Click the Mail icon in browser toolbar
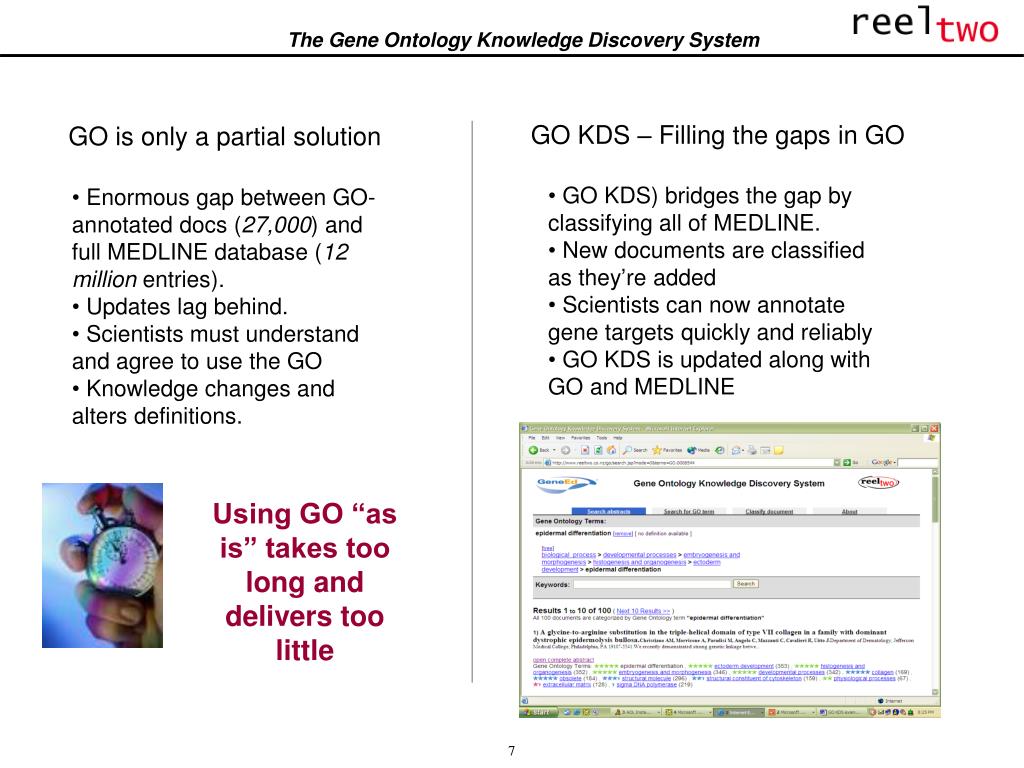The width and height of the screenshot is (1024, 768). (x=736, y=450)
